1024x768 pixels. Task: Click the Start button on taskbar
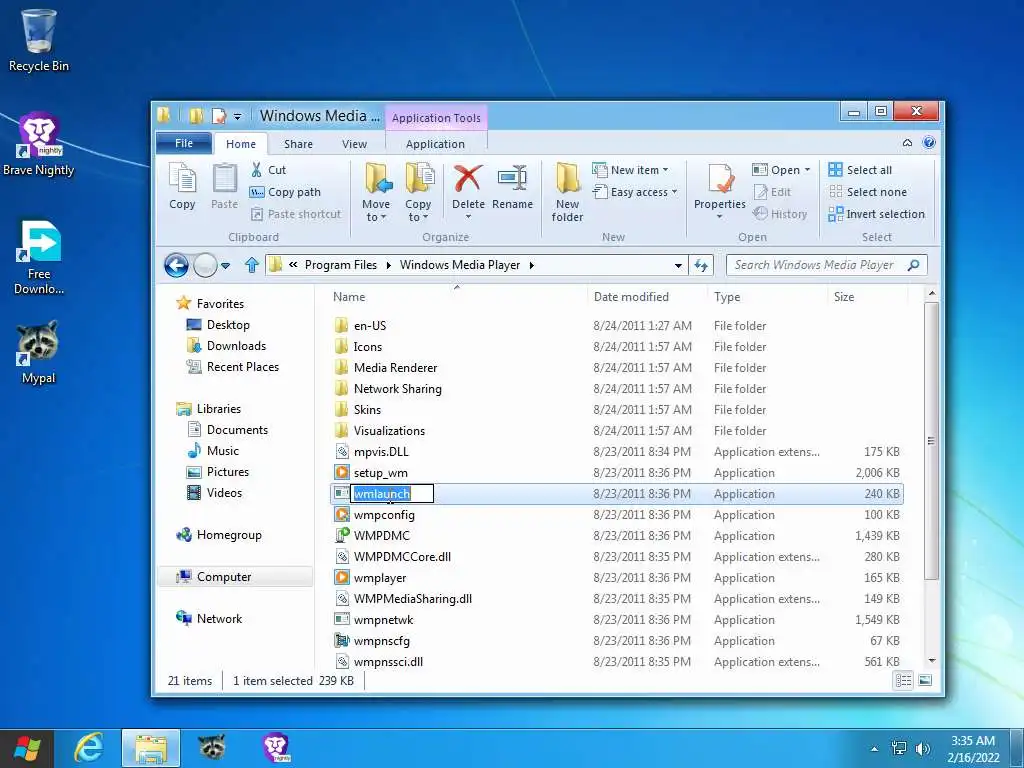coord(26,748)
